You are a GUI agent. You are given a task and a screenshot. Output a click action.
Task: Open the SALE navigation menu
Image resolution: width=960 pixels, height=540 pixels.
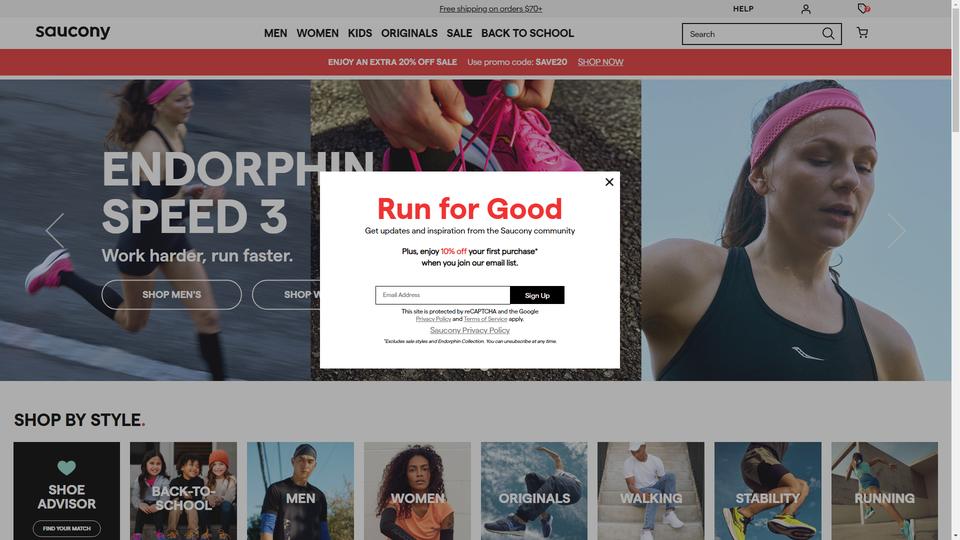(x=459, y=33)
